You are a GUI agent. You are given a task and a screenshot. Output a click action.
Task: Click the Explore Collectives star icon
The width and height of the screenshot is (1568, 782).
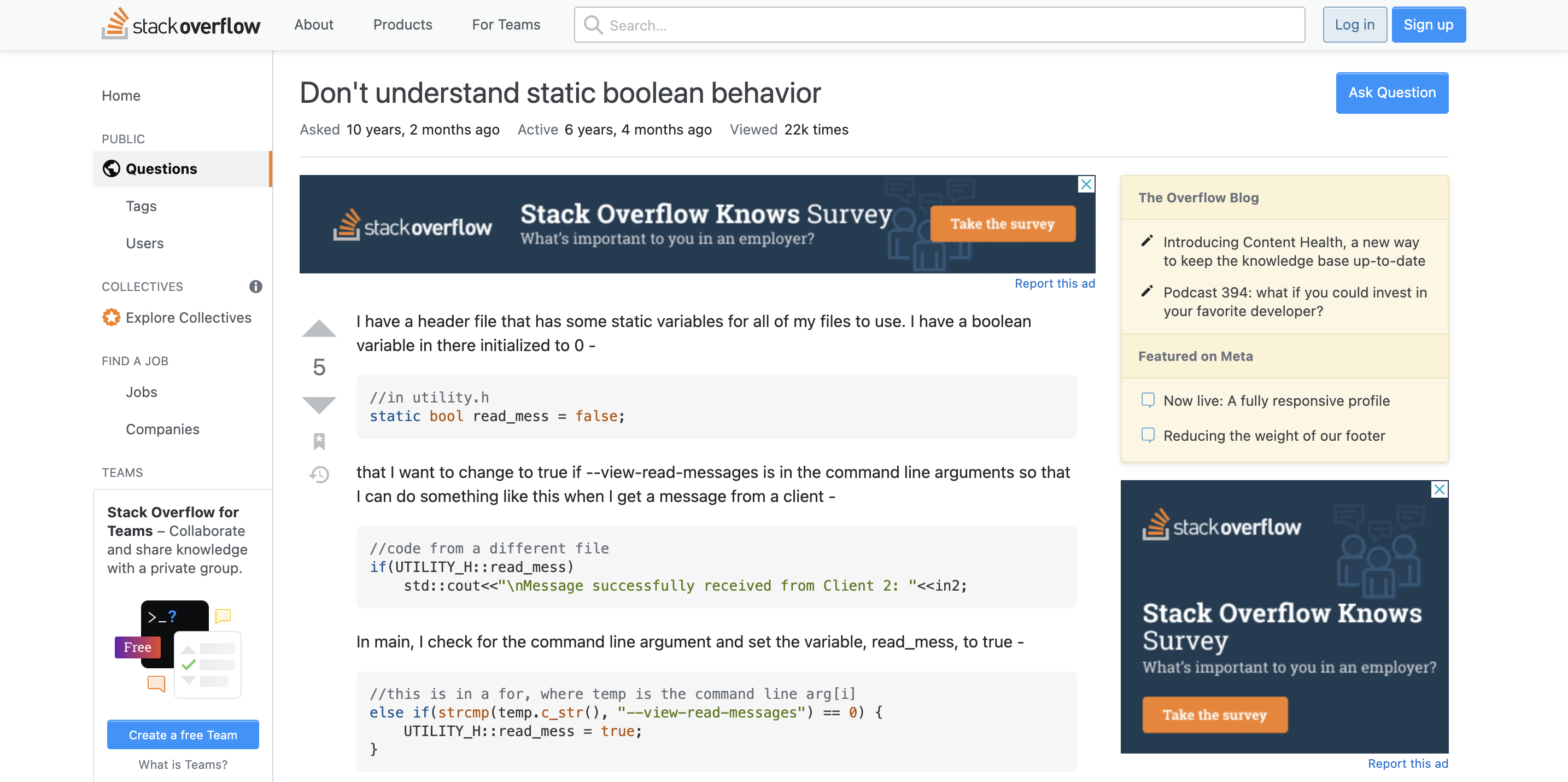[x=112, y=317]
